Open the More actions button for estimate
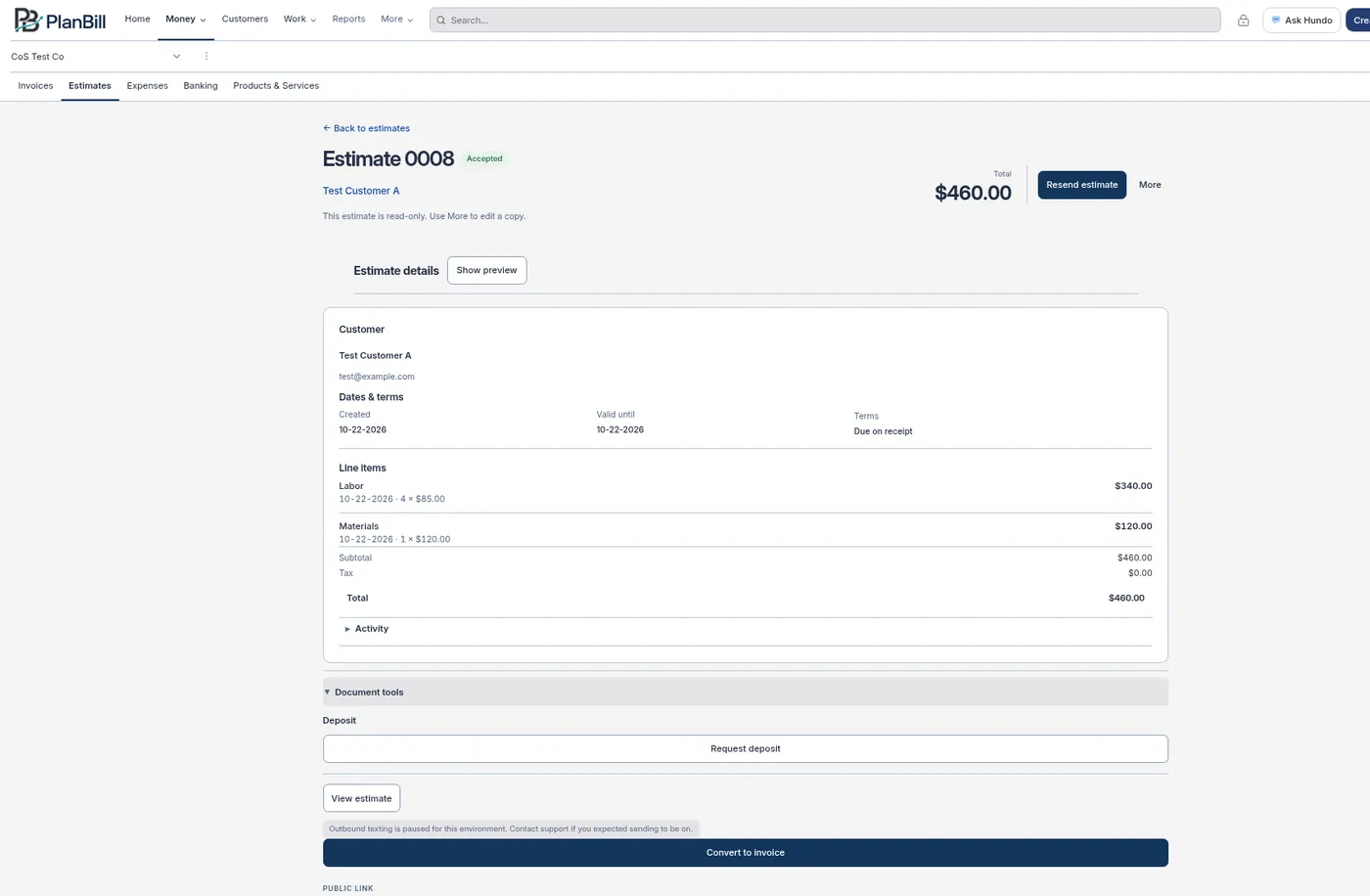This screenshot has height=896, width=1370. tap(1150, 185)
